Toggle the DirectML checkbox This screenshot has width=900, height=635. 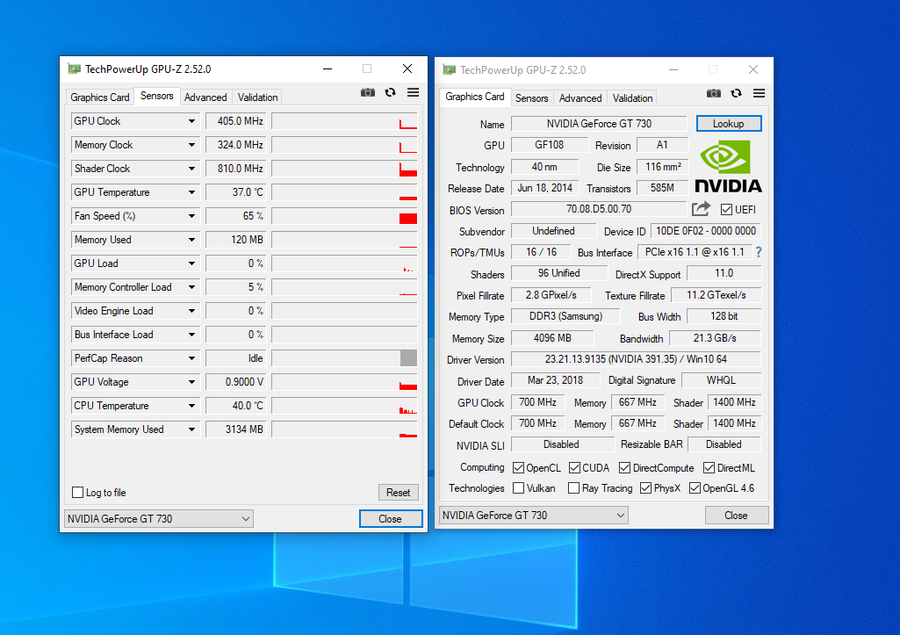click(x=709, y=468)
